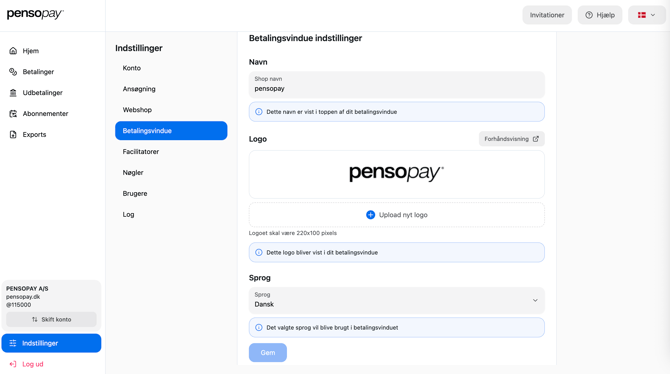
Task: Click the Udbetalinger bank icon
Action: coord(13,93)
